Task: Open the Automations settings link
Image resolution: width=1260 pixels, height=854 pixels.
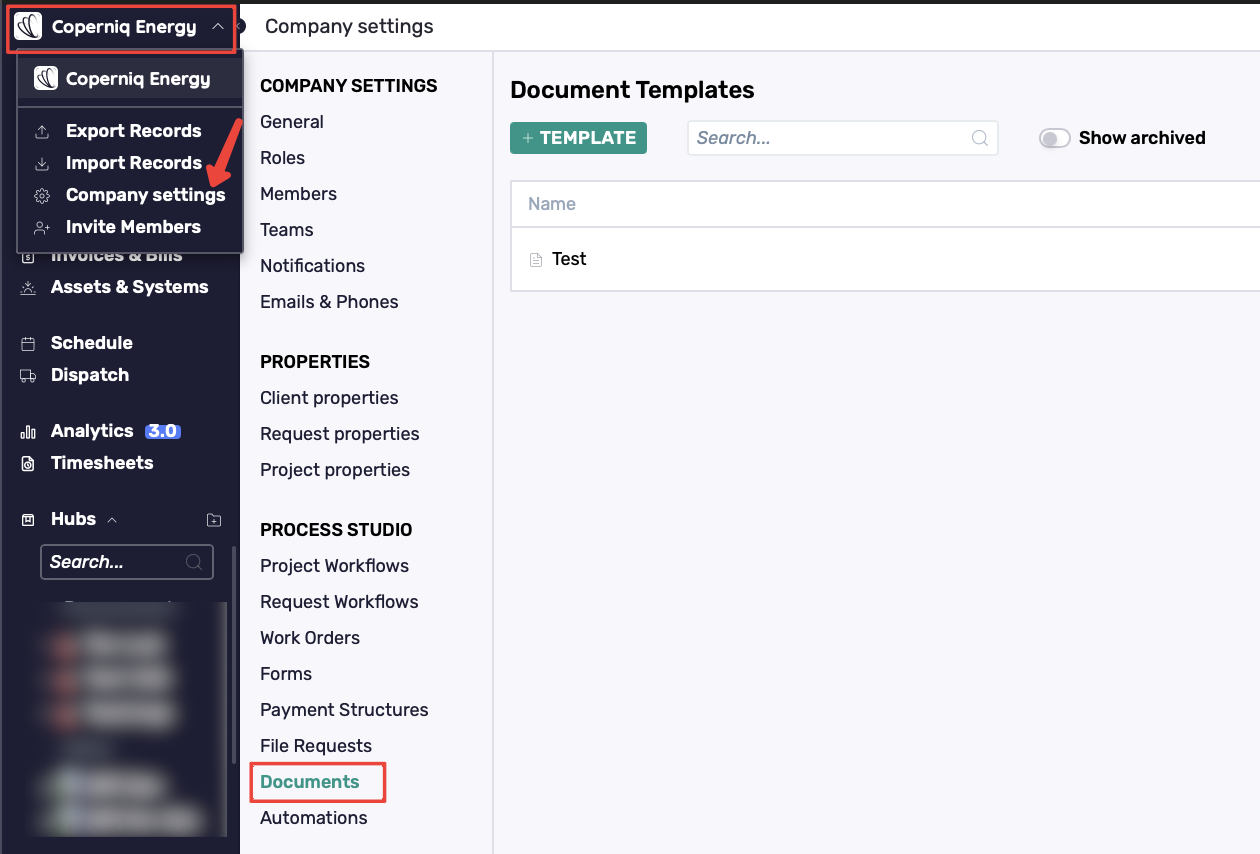Action: coord(314,818)
